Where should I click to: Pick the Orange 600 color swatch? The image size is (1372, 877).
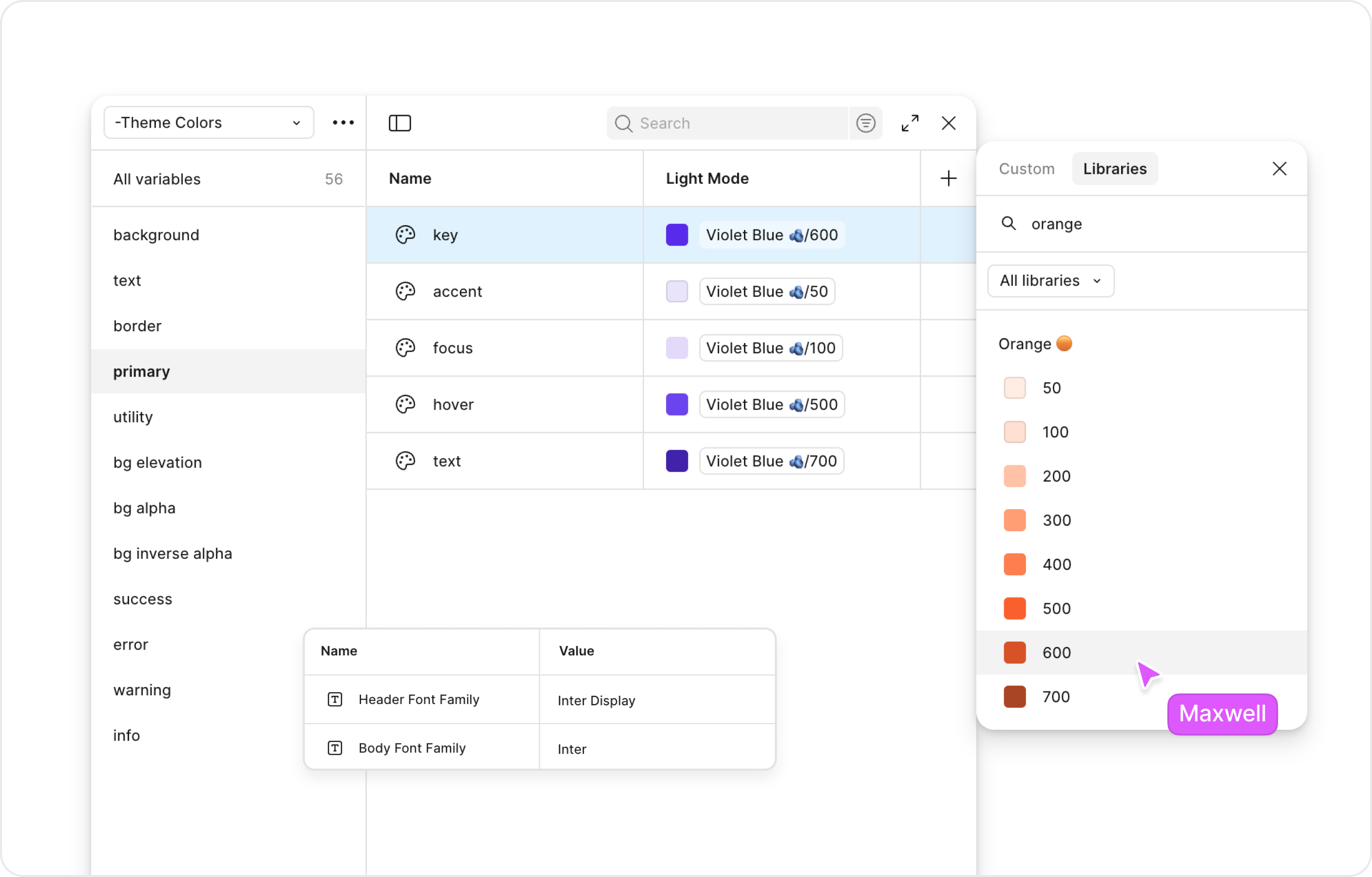[1015, 652]
